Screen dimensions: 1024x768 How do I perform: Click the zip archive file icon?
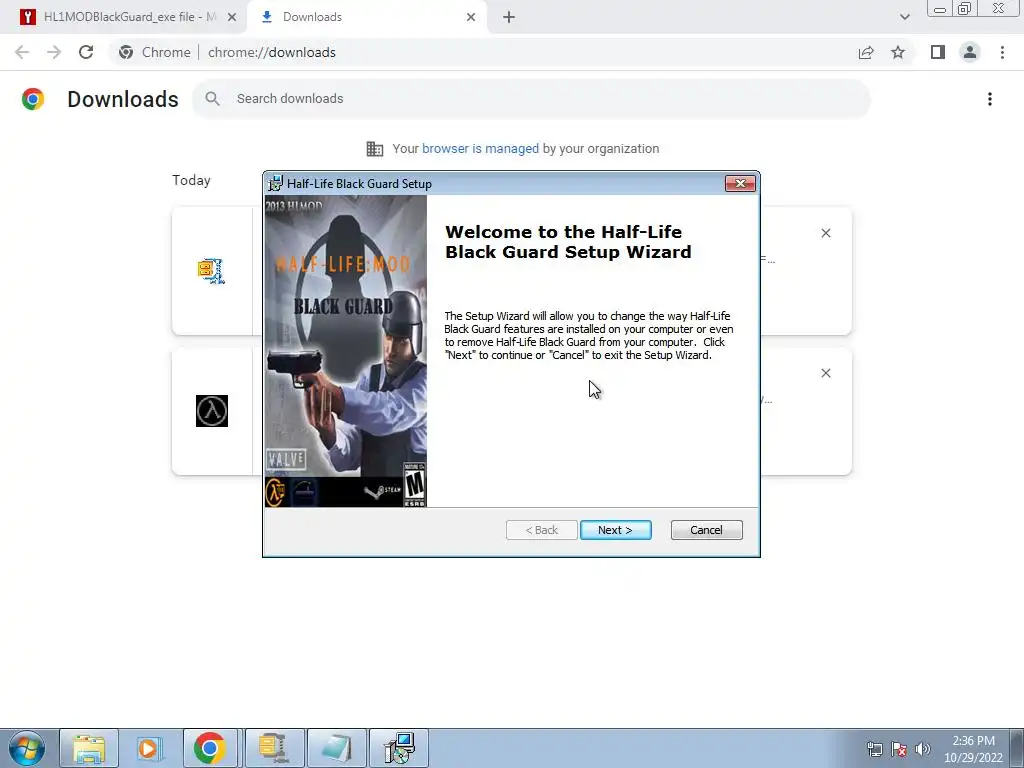(212, 270)
